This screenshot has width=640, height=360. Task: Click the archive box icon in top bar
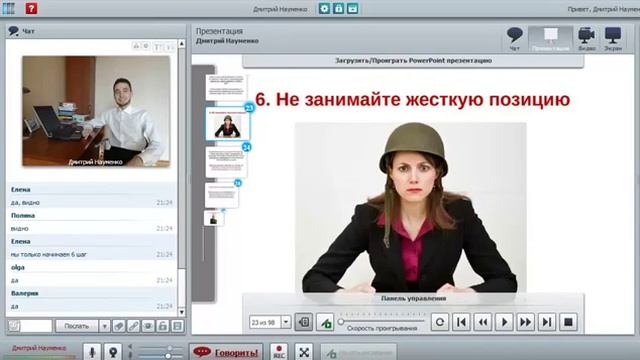(353, 9)
